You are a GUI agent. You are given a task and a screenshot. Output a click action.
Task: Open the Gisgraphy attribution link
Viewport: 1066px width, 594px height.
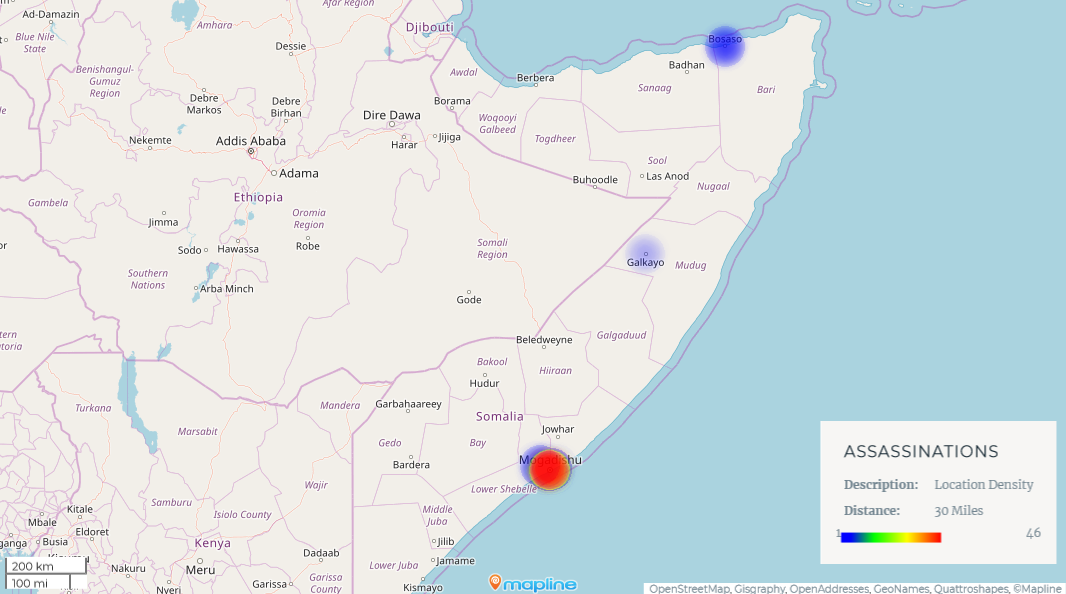[x=759, y=588]
